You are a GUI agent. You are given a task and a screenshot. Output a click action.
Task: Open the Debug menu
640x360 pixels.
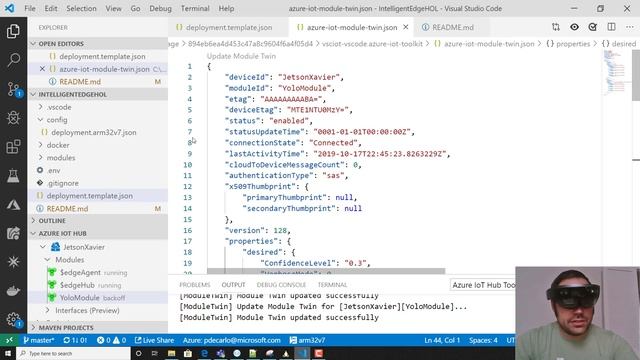[x=160, y=8]
